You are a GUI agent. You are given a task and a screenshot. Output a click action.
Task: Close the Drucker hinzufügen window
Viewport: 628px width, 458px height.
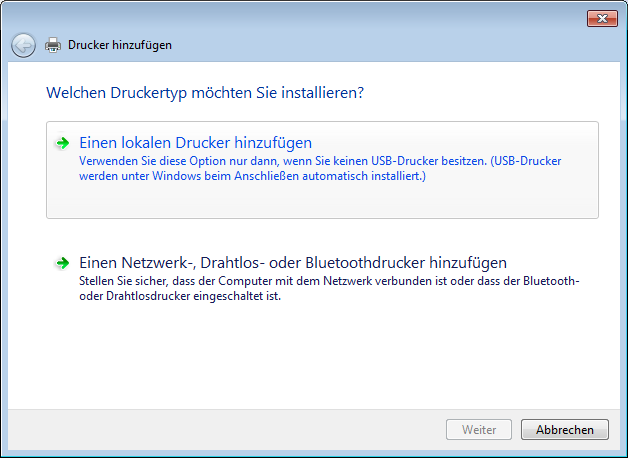pyautogui.click(x=600, y=17)
